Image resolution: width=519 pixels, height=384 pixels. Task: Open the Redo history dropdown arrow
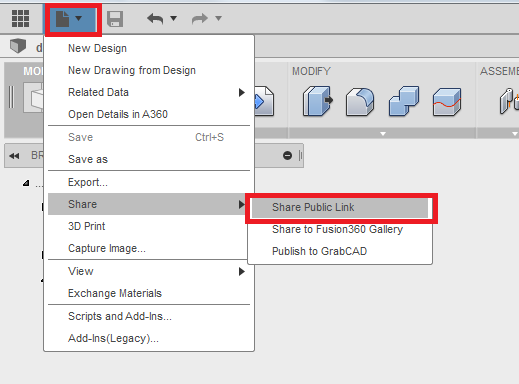point(218,18)
